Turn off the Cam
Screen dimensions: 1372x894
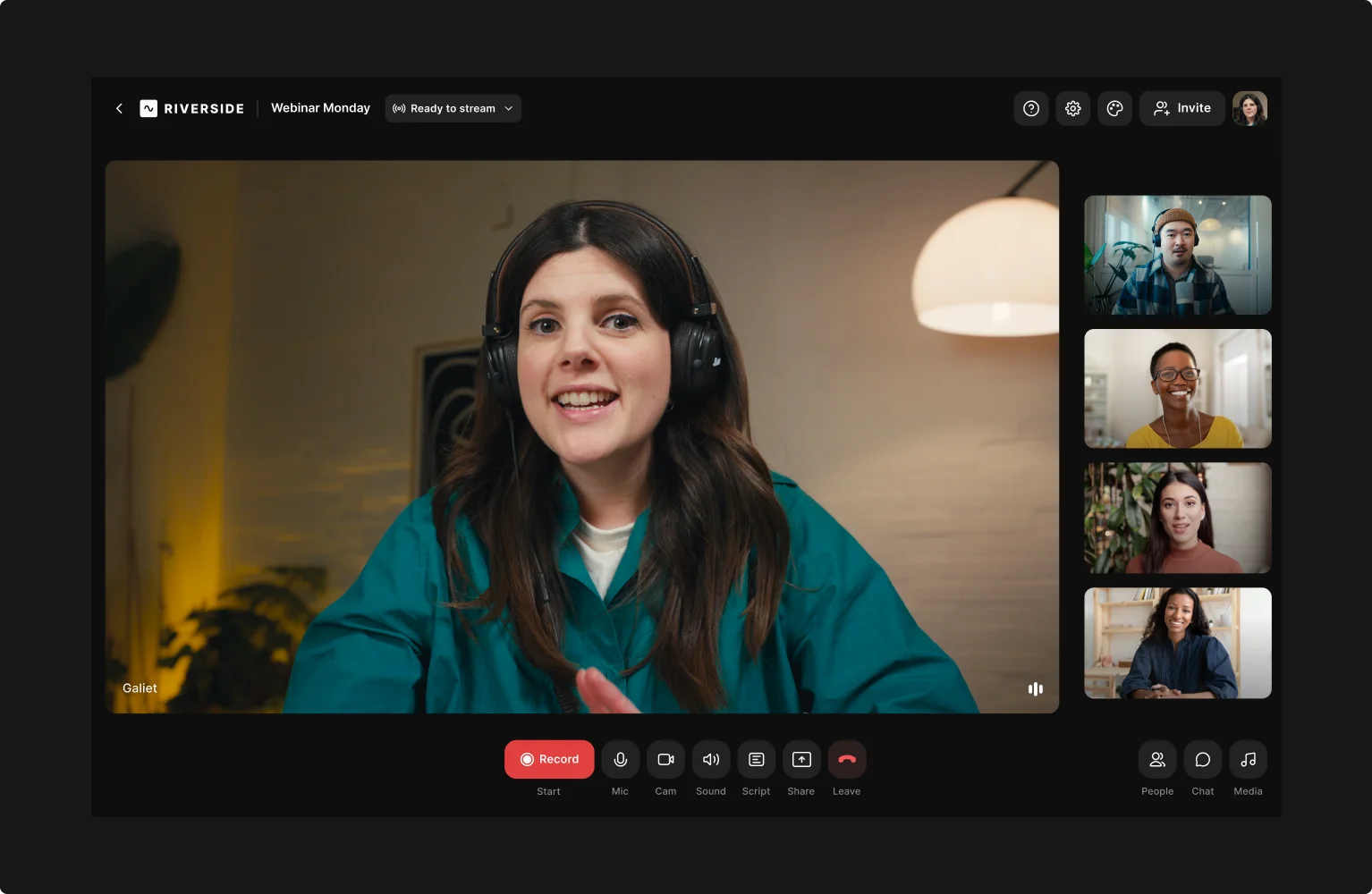pos(665,759)
